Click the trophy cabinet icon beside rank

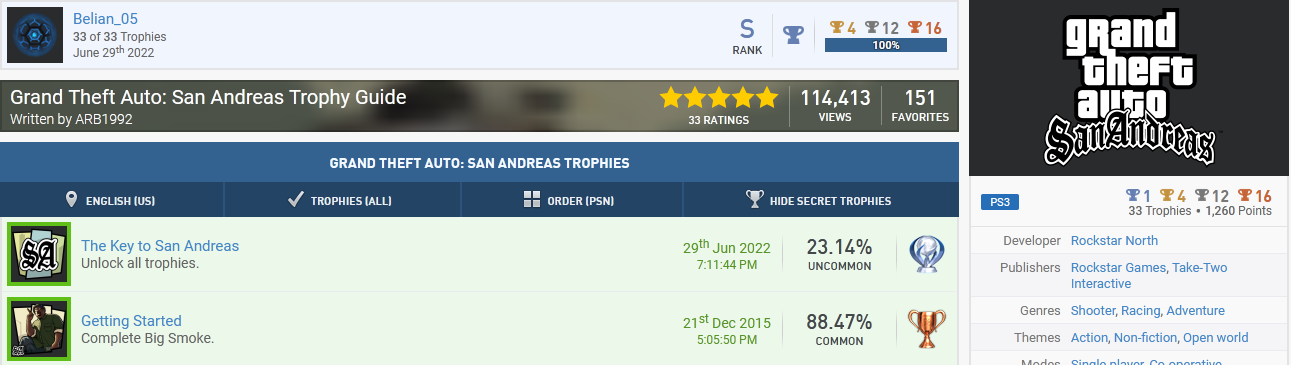click(793, 36)
